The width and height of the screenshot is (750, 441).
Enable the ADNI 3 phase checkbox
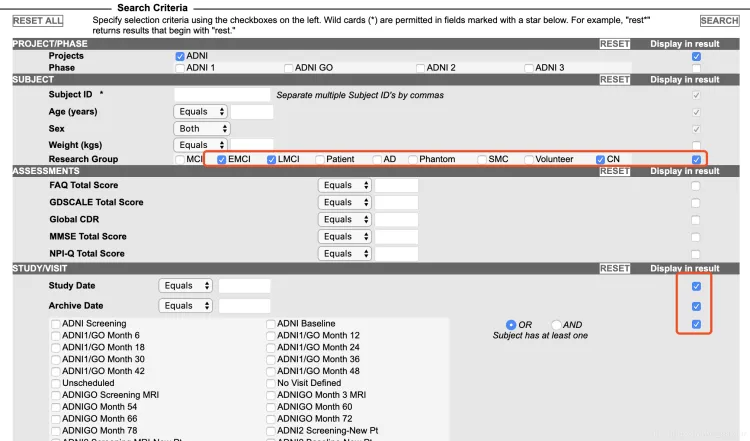point(529,68)
